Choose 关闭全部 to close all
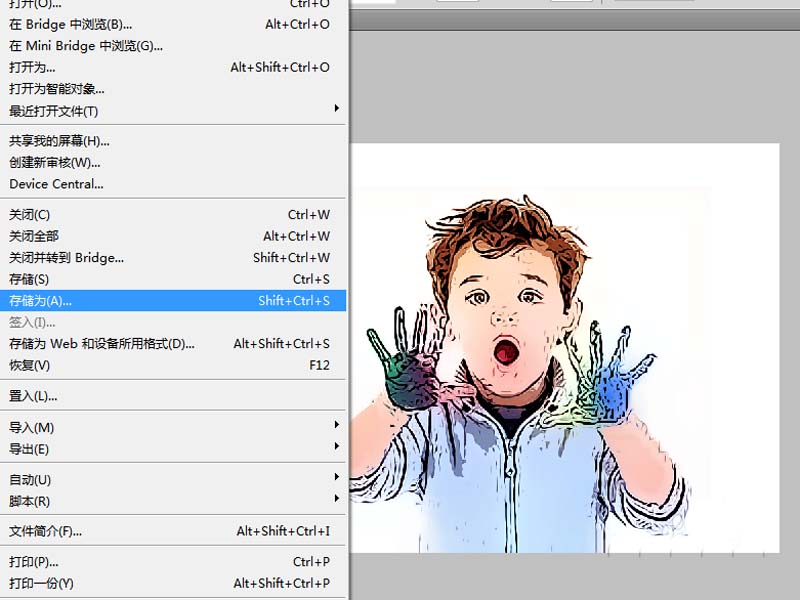Image resolution: width=800 pixels, height=600 pixels. 173,236
